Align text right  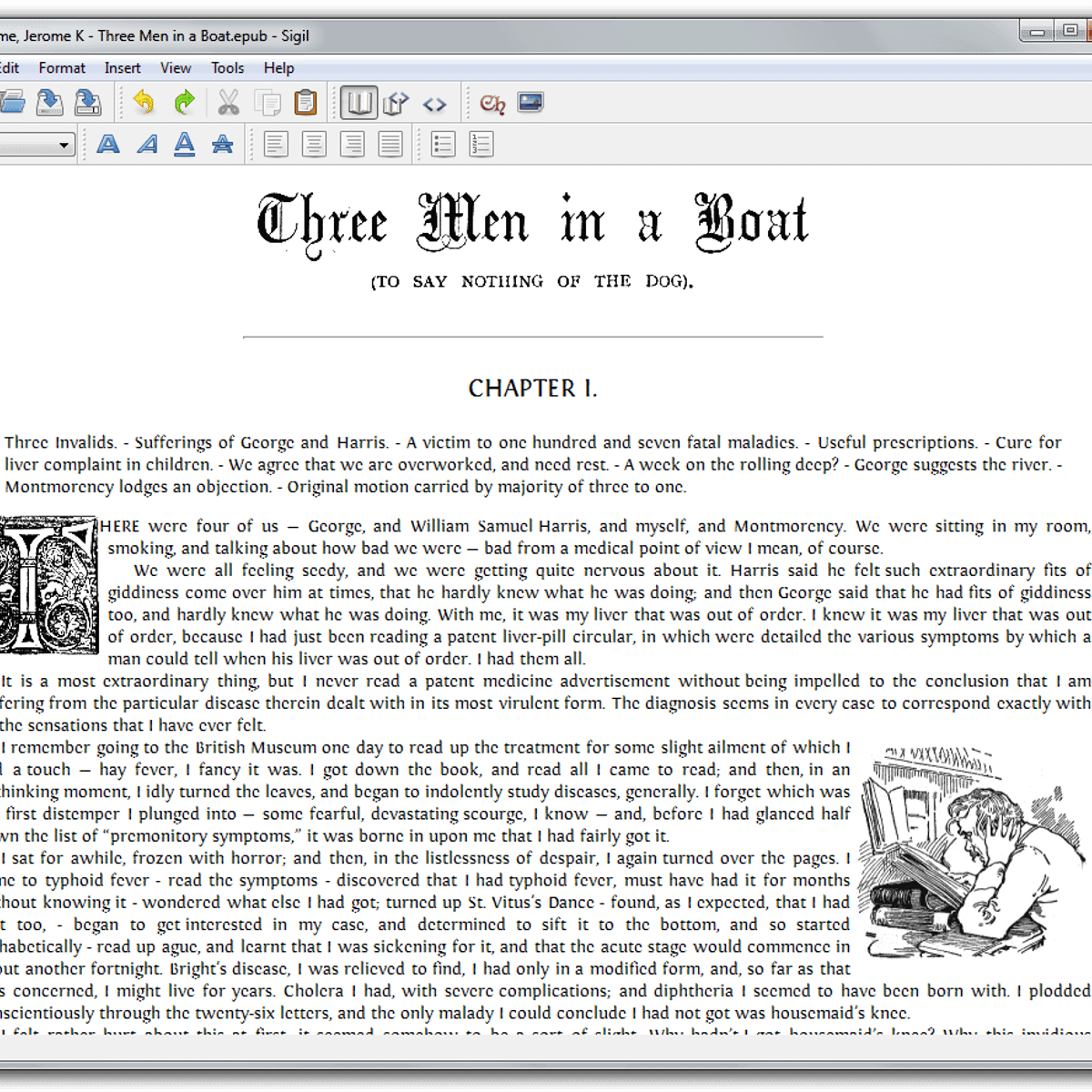[x=352, y=144]
